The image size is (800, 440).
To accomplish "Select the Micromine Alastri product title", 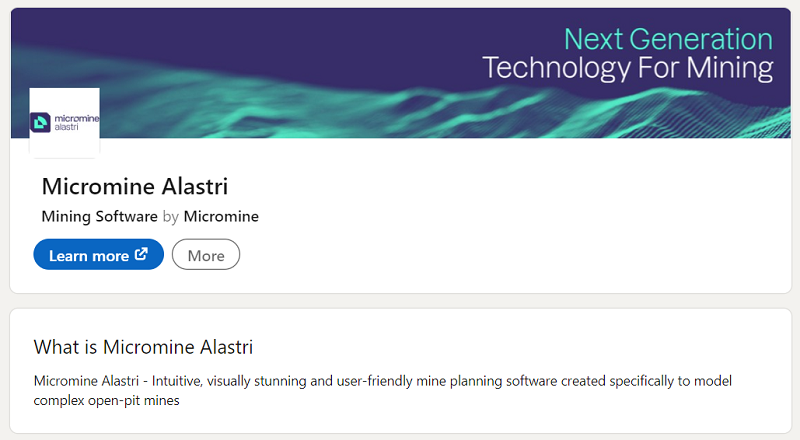I will 135,187.
